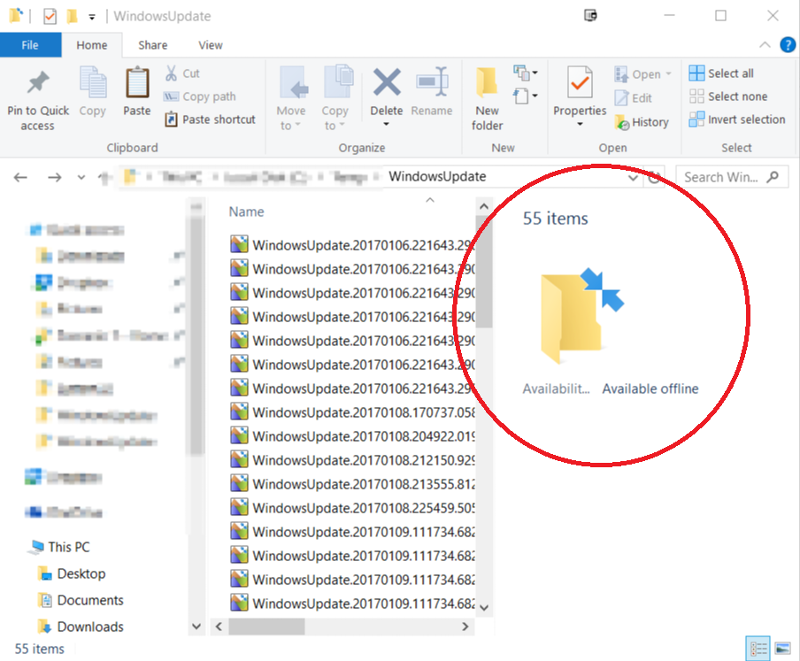Select the file WindowsUpdate.20170108.170737

[352, 412]
